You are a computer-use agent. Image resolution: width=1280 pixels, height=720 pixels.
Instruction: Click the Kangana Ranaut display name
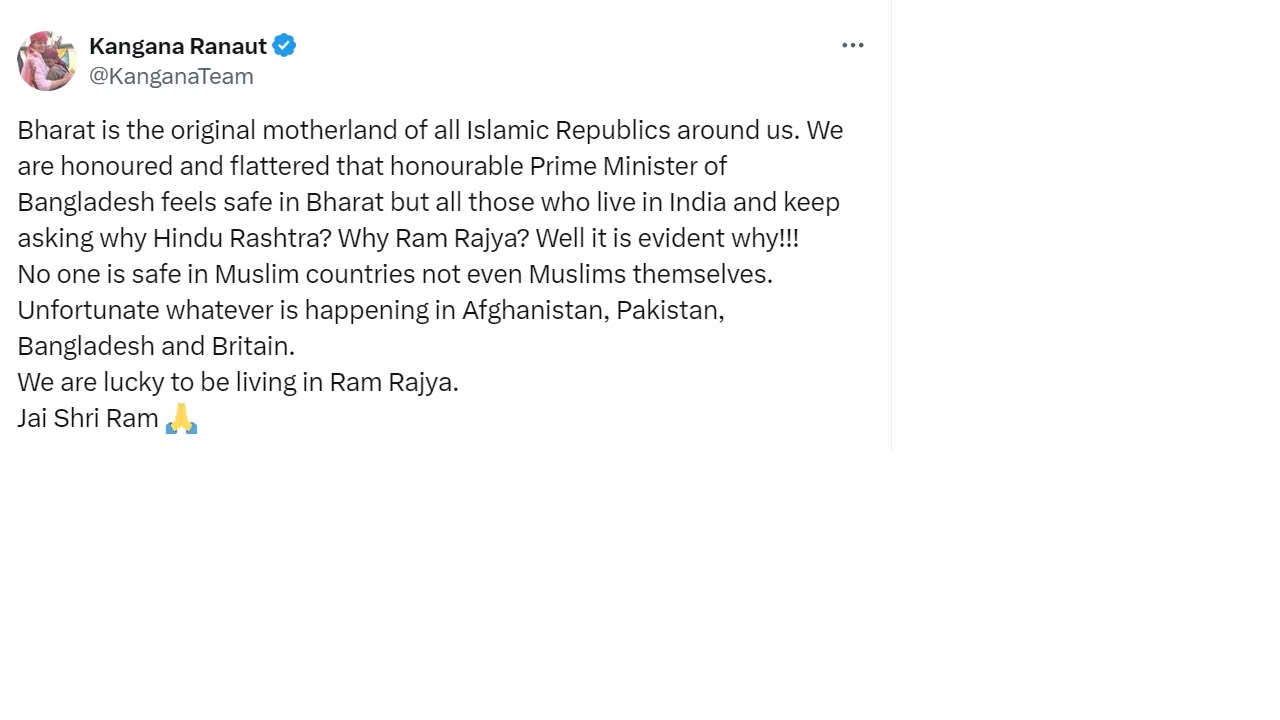coord(177,46)
